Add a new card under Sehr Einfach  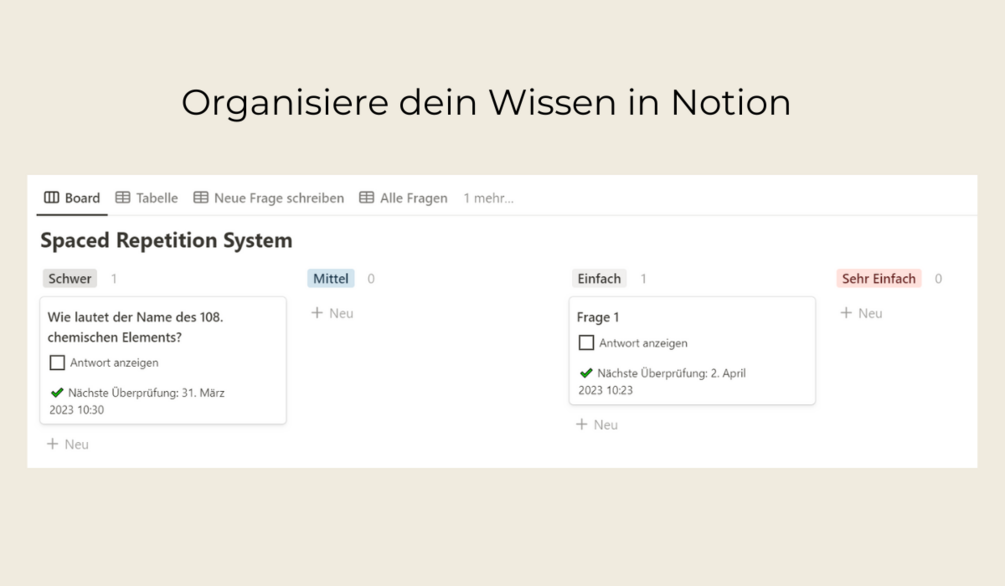click(861, 313)
